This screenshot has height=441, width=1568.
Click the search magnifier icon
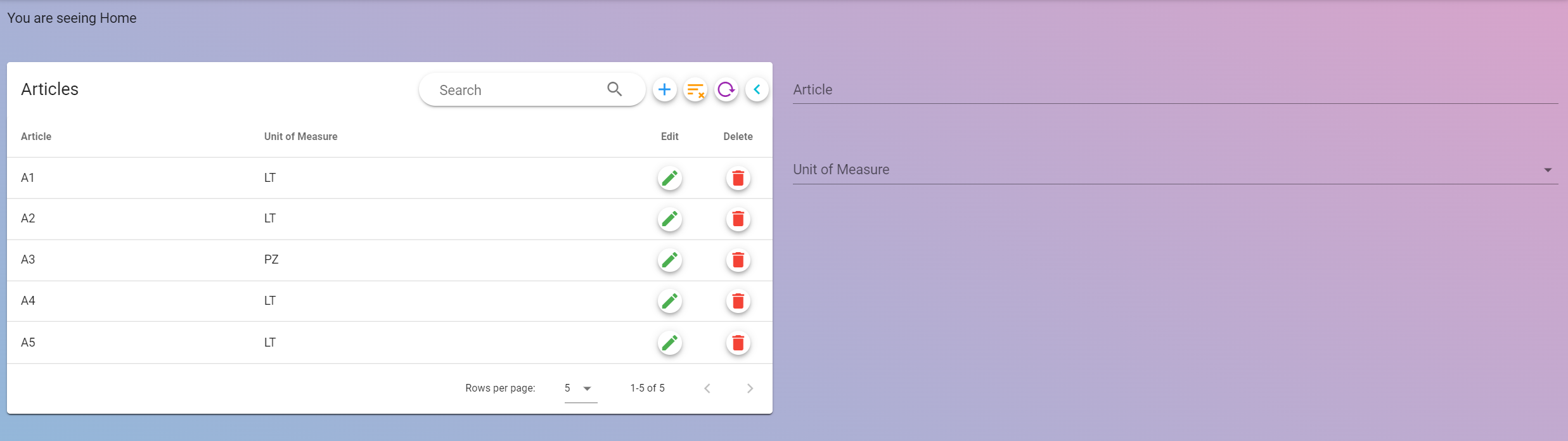click(x=614, y=89)
